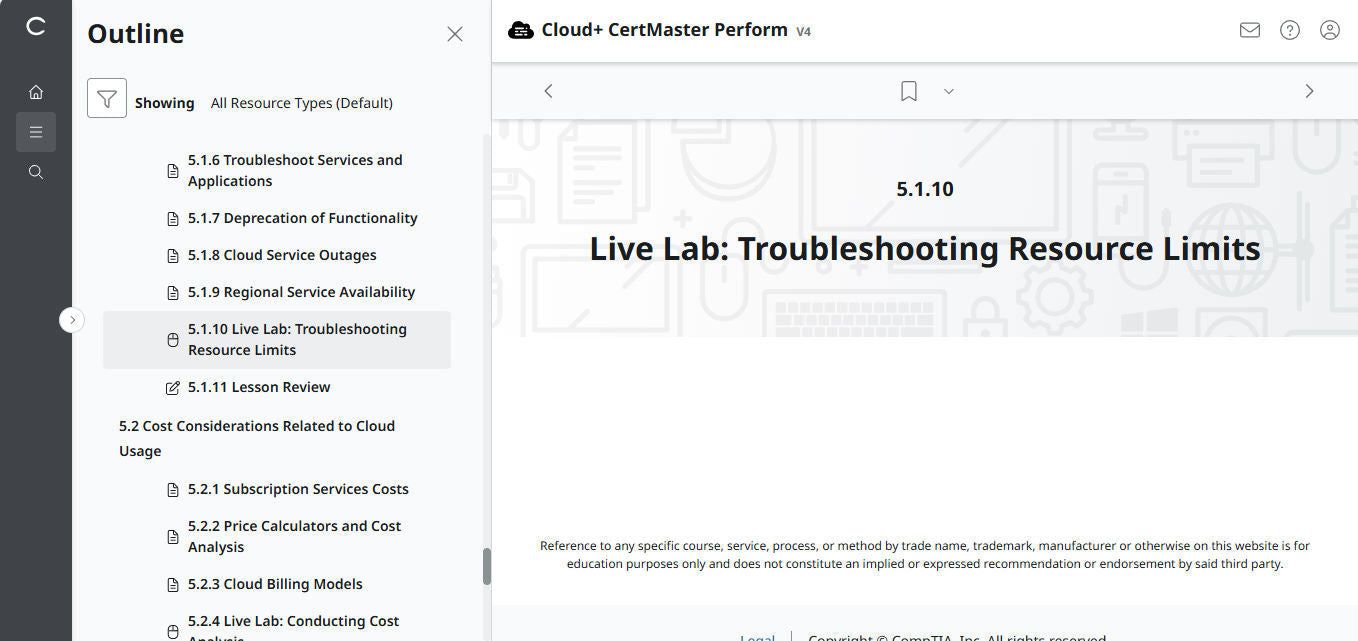
Task: Click the Outline panel scrollbar
Action: coord(487,566)
